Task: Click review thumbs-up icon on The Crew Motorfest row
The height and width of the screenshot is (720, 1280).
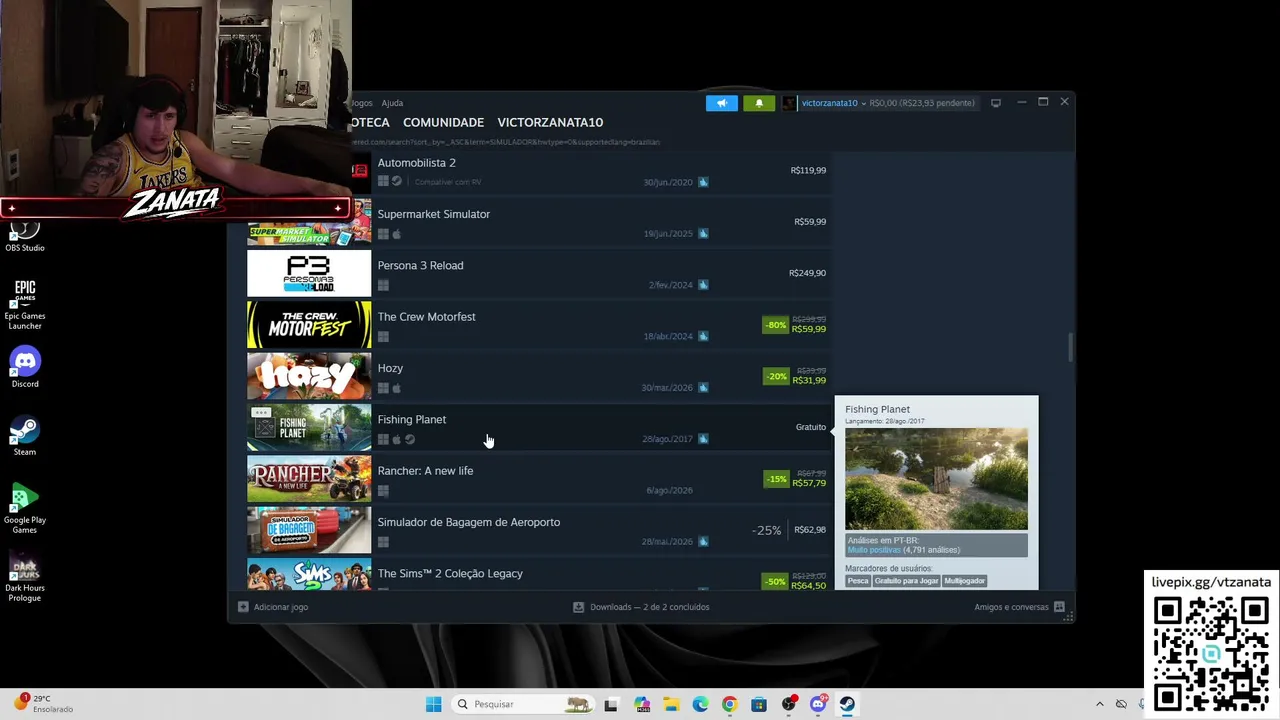Action: pos(703,336)
